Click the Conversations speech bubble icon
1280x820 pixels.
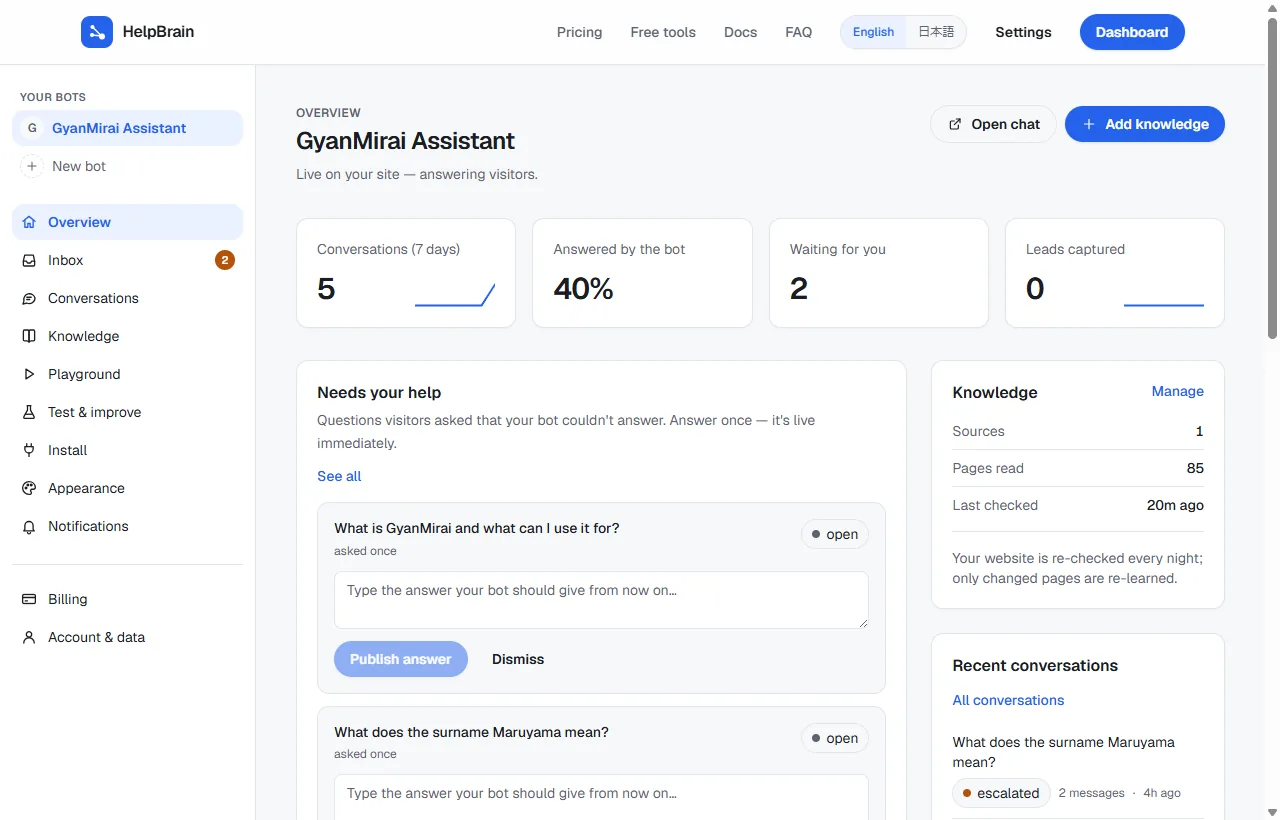pos(29,298)
